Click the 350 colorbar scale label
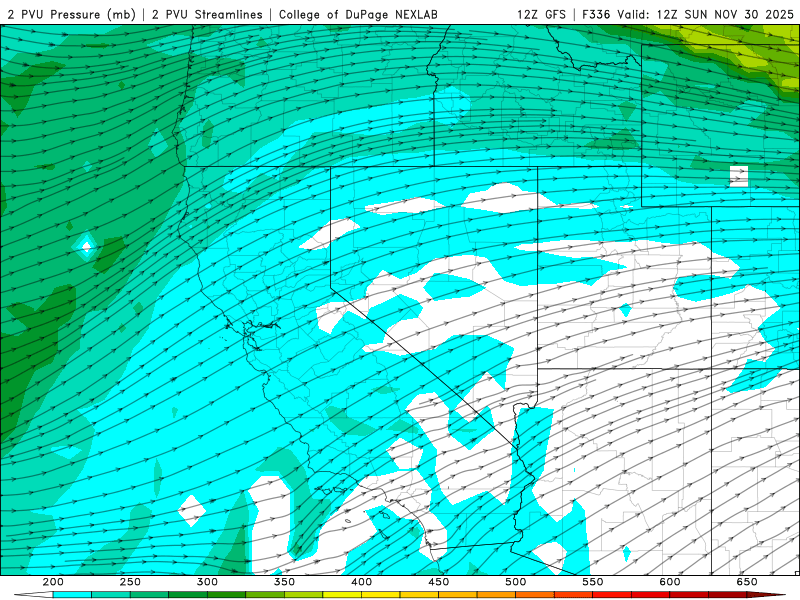Image resolution: width=800 pixels, height=600 pixels. 284,582
